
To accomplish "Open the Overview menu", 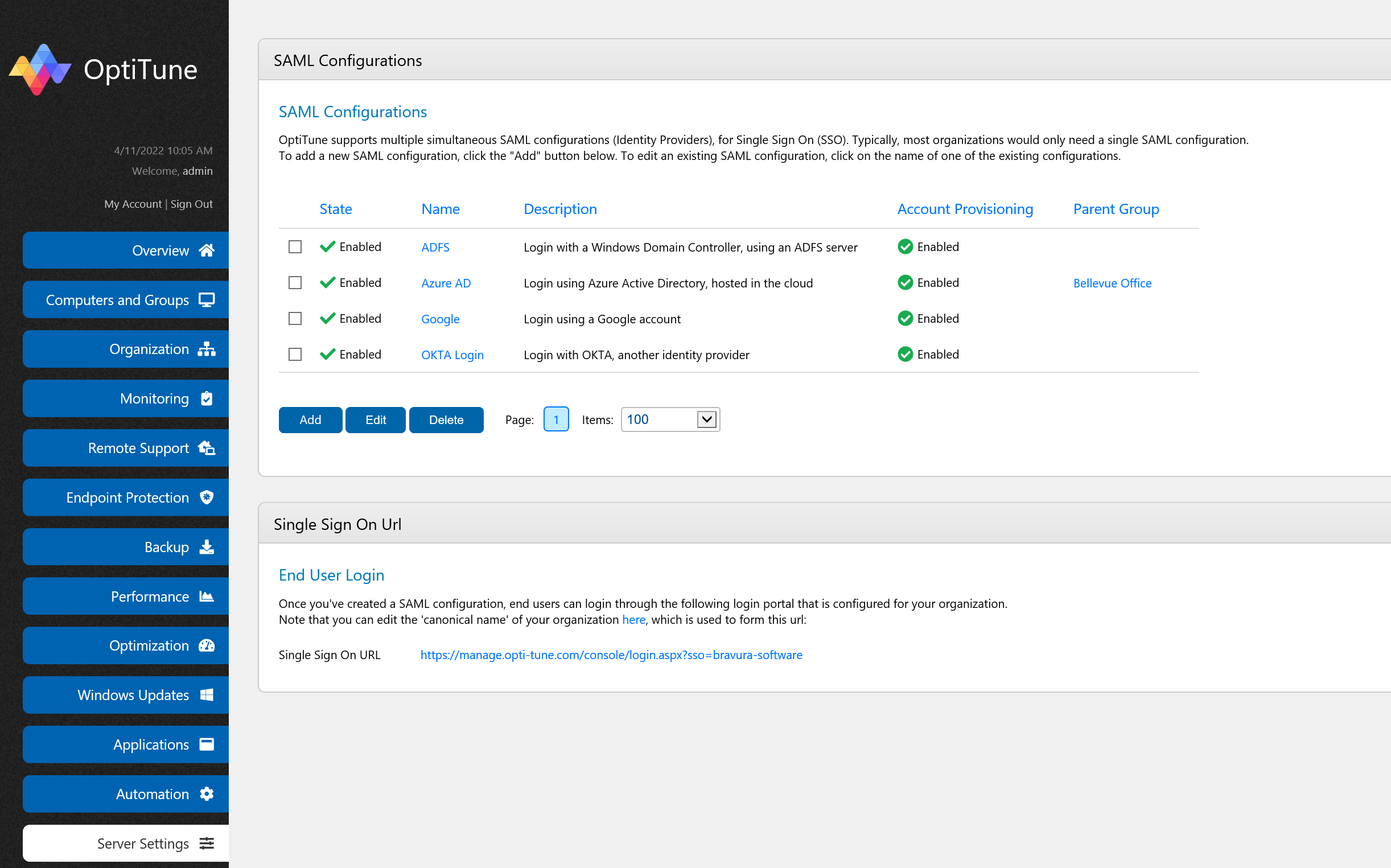I will pyautogui.click(x=126, y=250).
